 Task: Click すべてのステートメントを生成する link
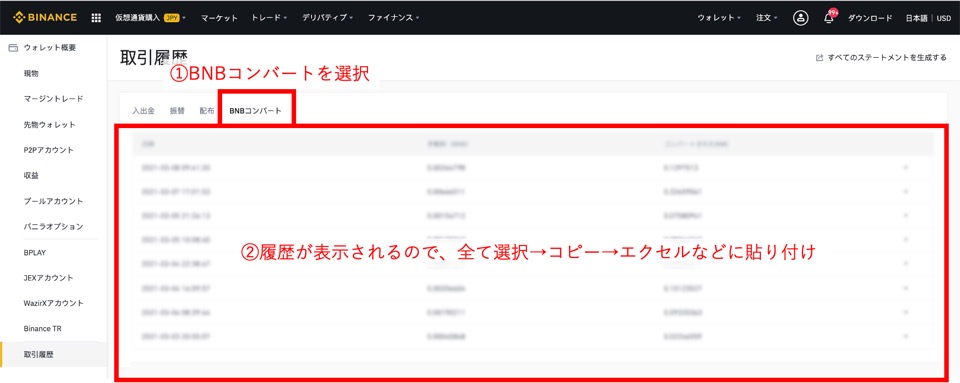[887, 58]
